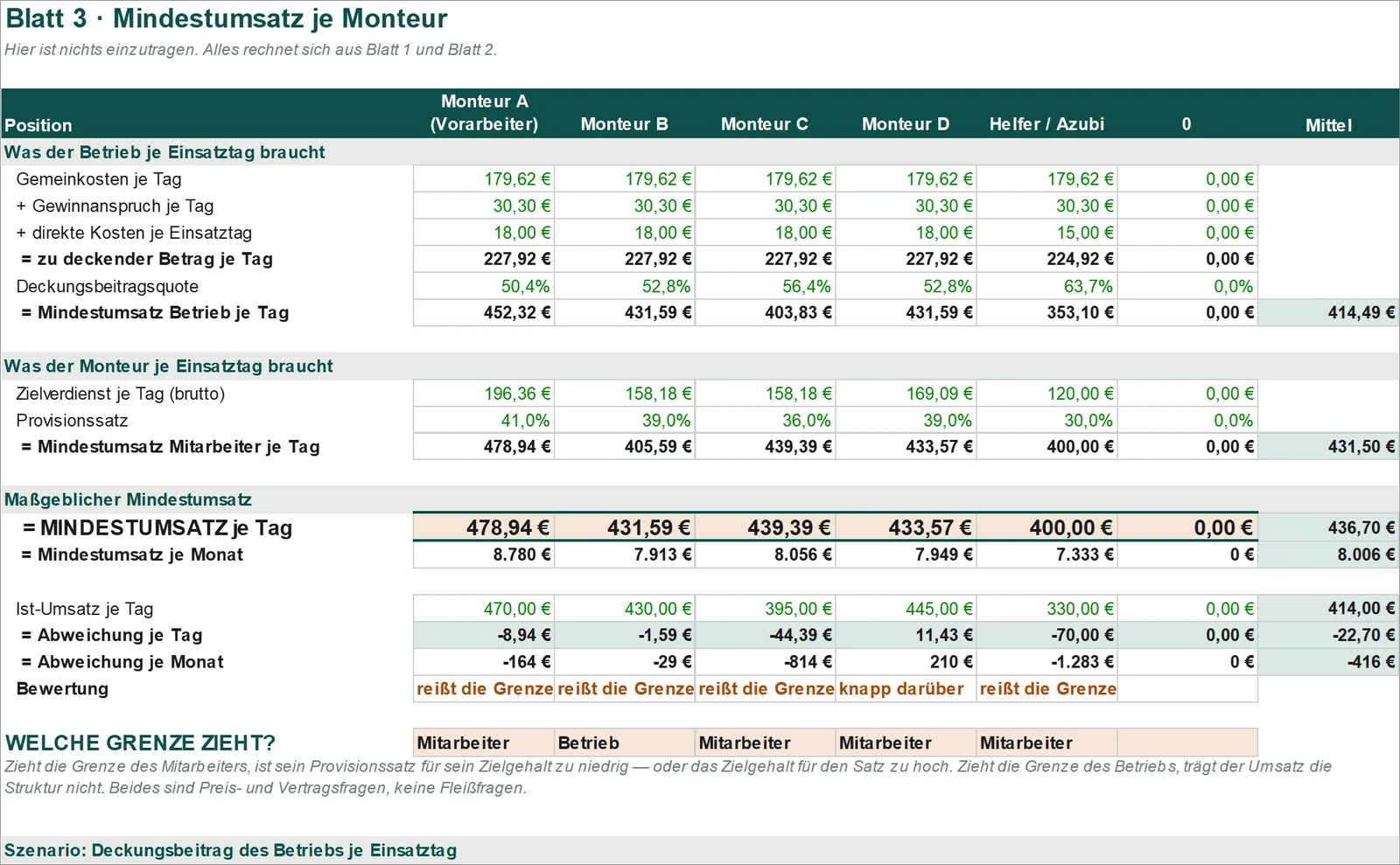
Task: Click the title "Blatt 3 · Mindestumsatz je Monteur"
Action: coord(227,18)
